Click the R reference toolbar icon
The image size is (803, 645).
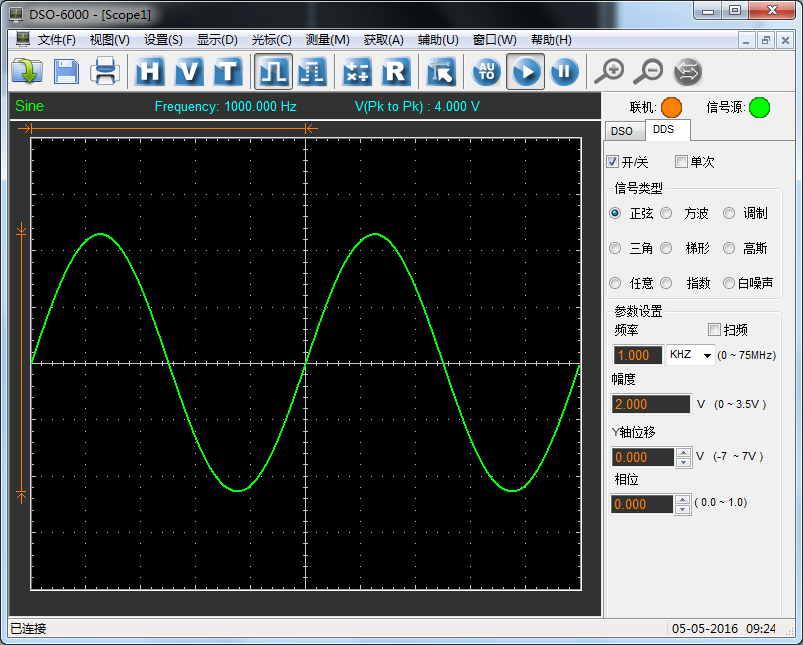[396, 71]
